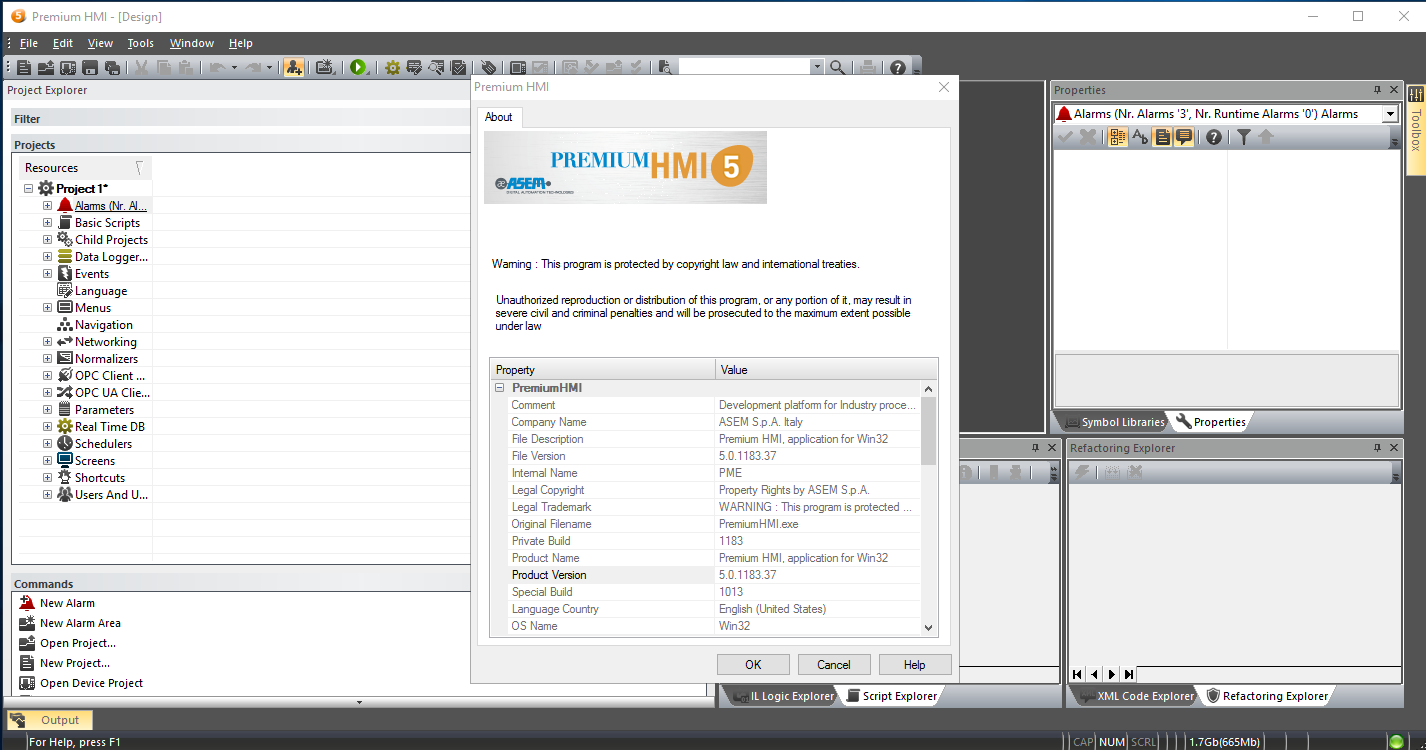Click toolbar search input field
This screenshot has height=750, width=1426.
(744, 67)
